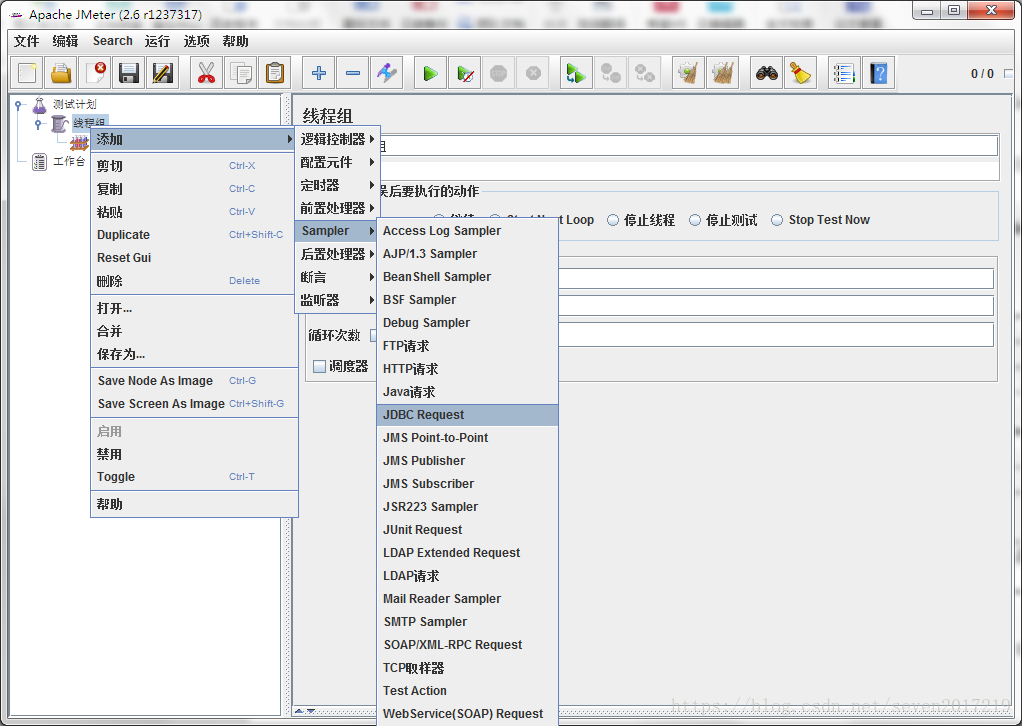Screen dimensions: 1022x726
Task: Select Stop Test Now radio button
Action: pyautogui.click(x=777, y=220)
